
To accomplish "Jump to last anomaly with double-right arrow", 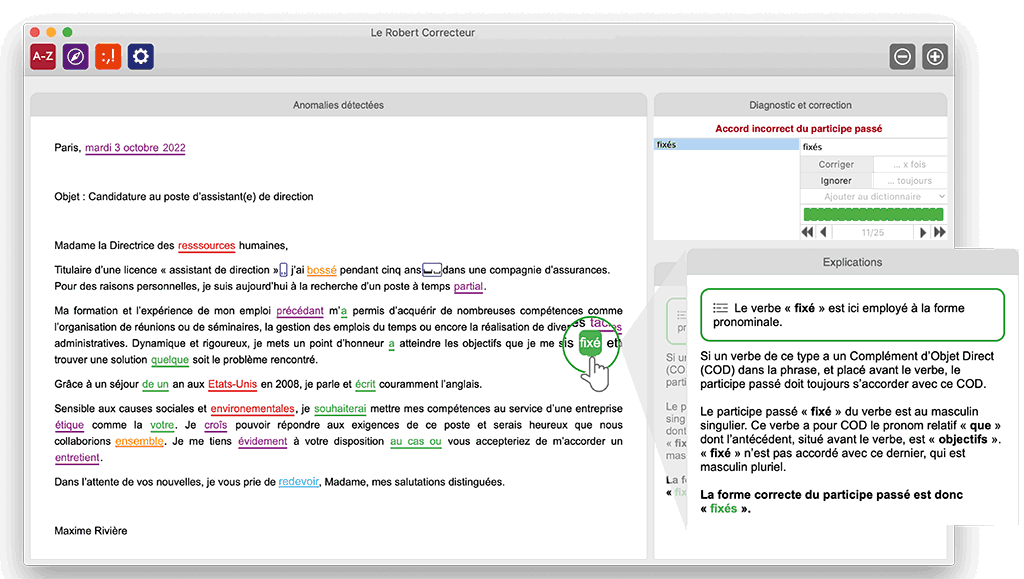I will [939, 232].
